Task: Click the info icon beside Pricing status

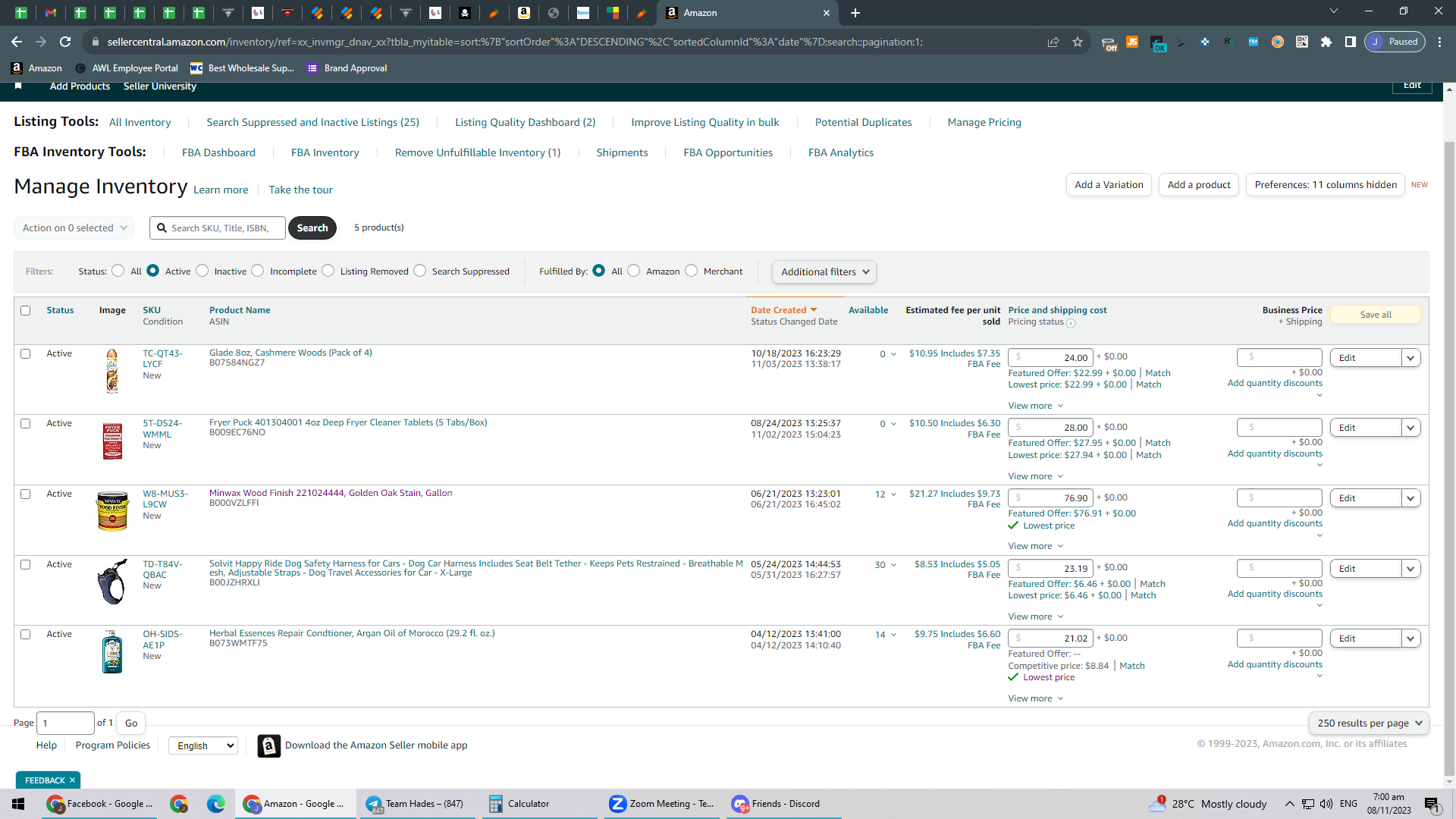Action: tap(1071, 323)
